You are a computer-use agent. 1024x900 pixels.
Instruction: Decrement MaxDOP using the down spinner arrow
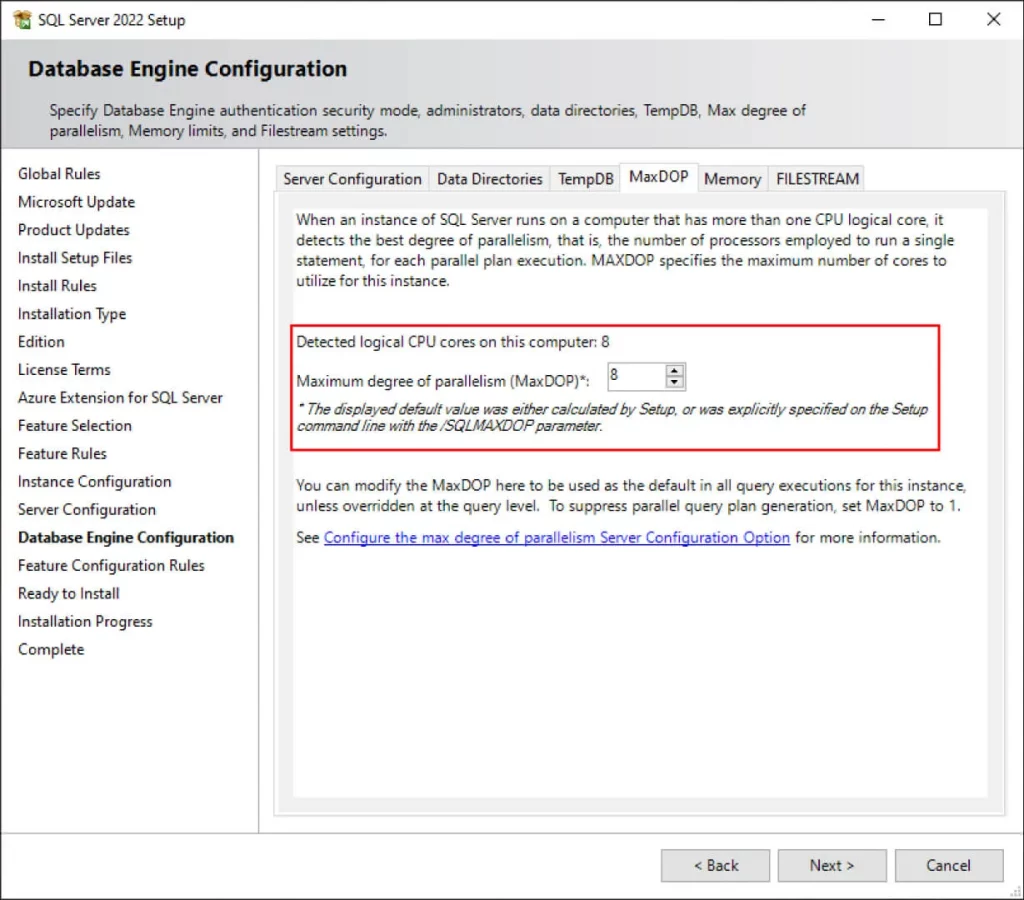coord(675,381)
